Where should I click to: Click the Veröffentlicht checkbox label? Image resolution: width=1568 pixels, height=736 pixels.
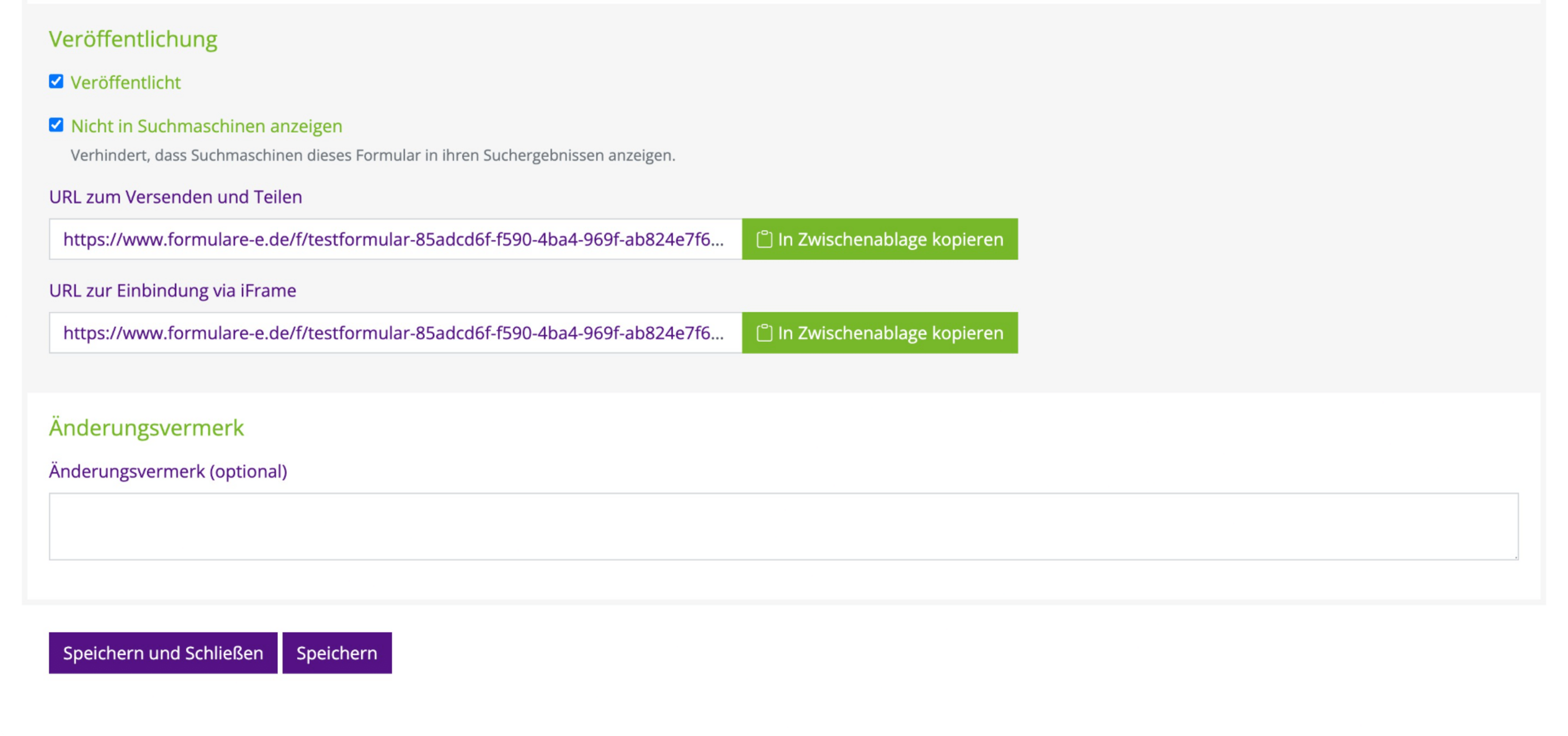[x=125, y=82]
